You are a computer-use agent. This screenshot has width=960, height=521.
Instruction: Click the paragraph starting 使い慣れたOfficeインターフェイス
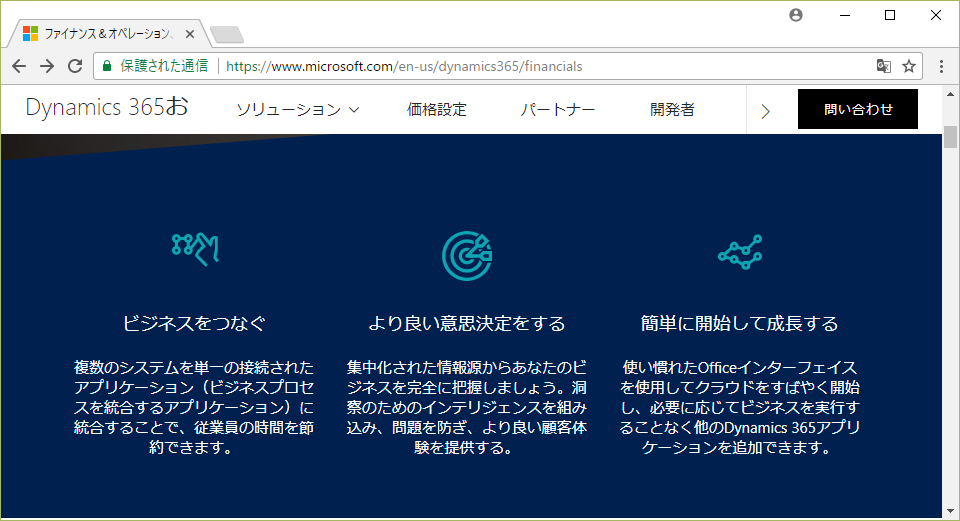(740, 408)
